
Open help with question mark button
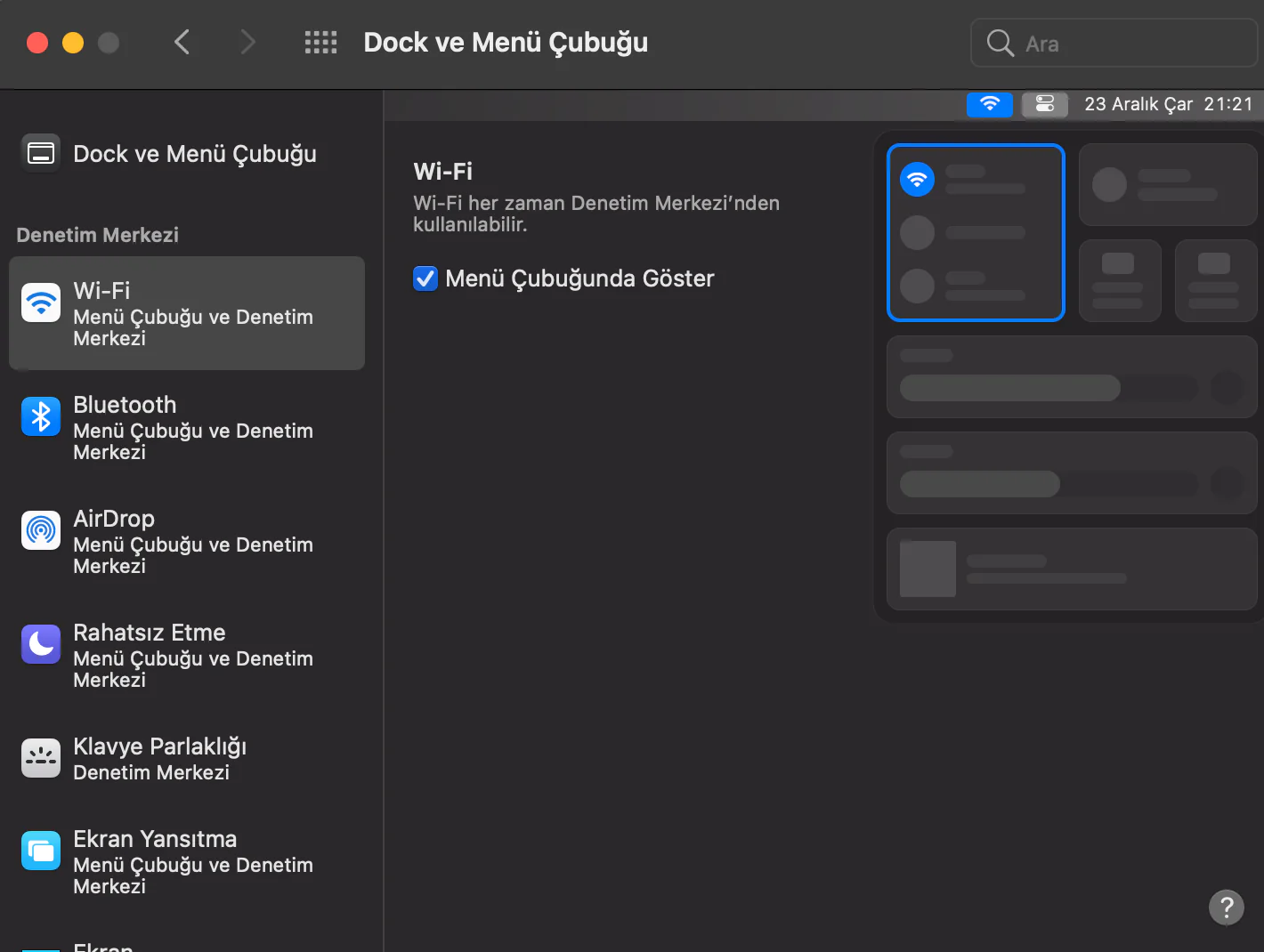pos(1226,908)
